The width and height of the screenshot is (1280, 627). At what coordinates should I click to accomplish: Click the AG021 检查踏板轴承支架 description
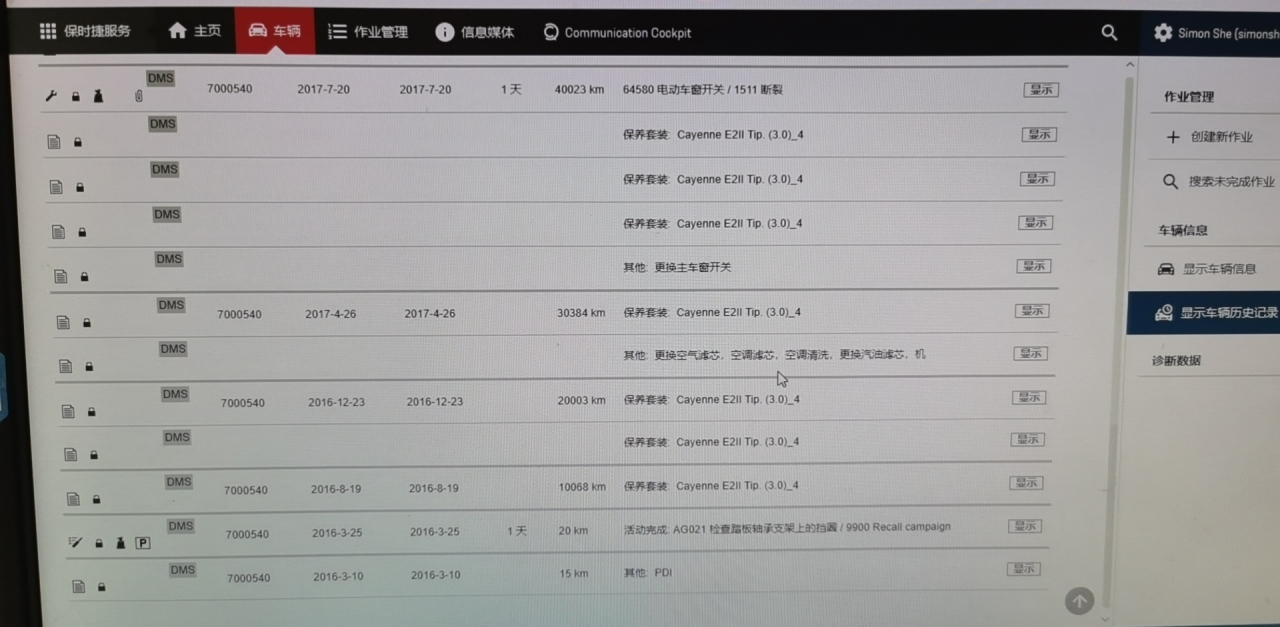[x=787, y=527]
